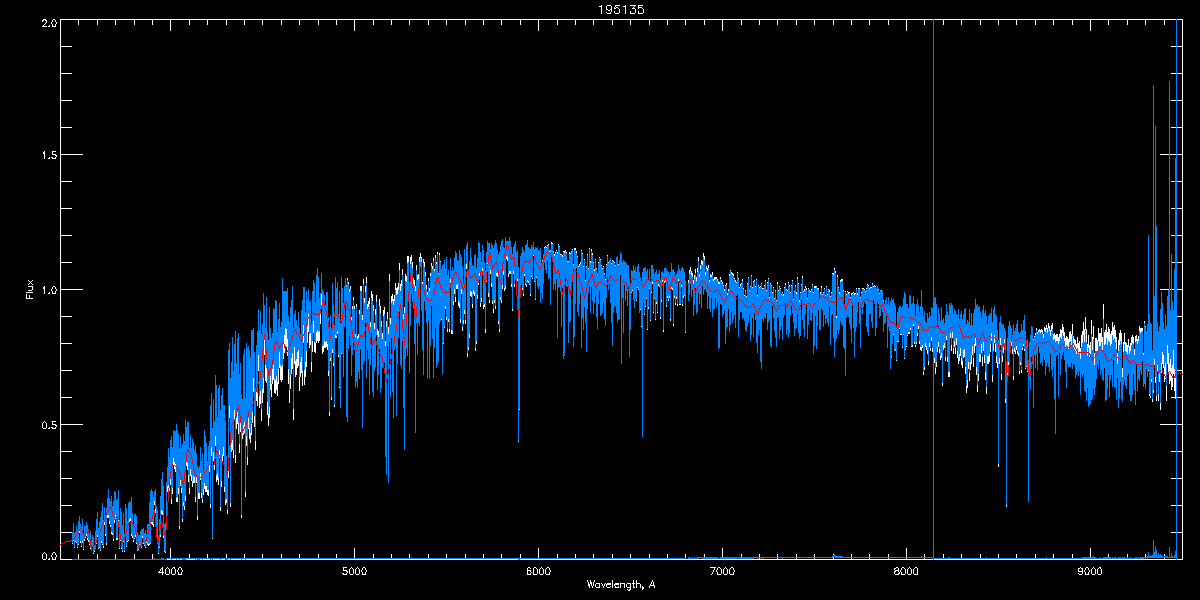Click the 0.5 y-axis tick label
This screenshot has width=1200, height=600.
tap(48, 424)
